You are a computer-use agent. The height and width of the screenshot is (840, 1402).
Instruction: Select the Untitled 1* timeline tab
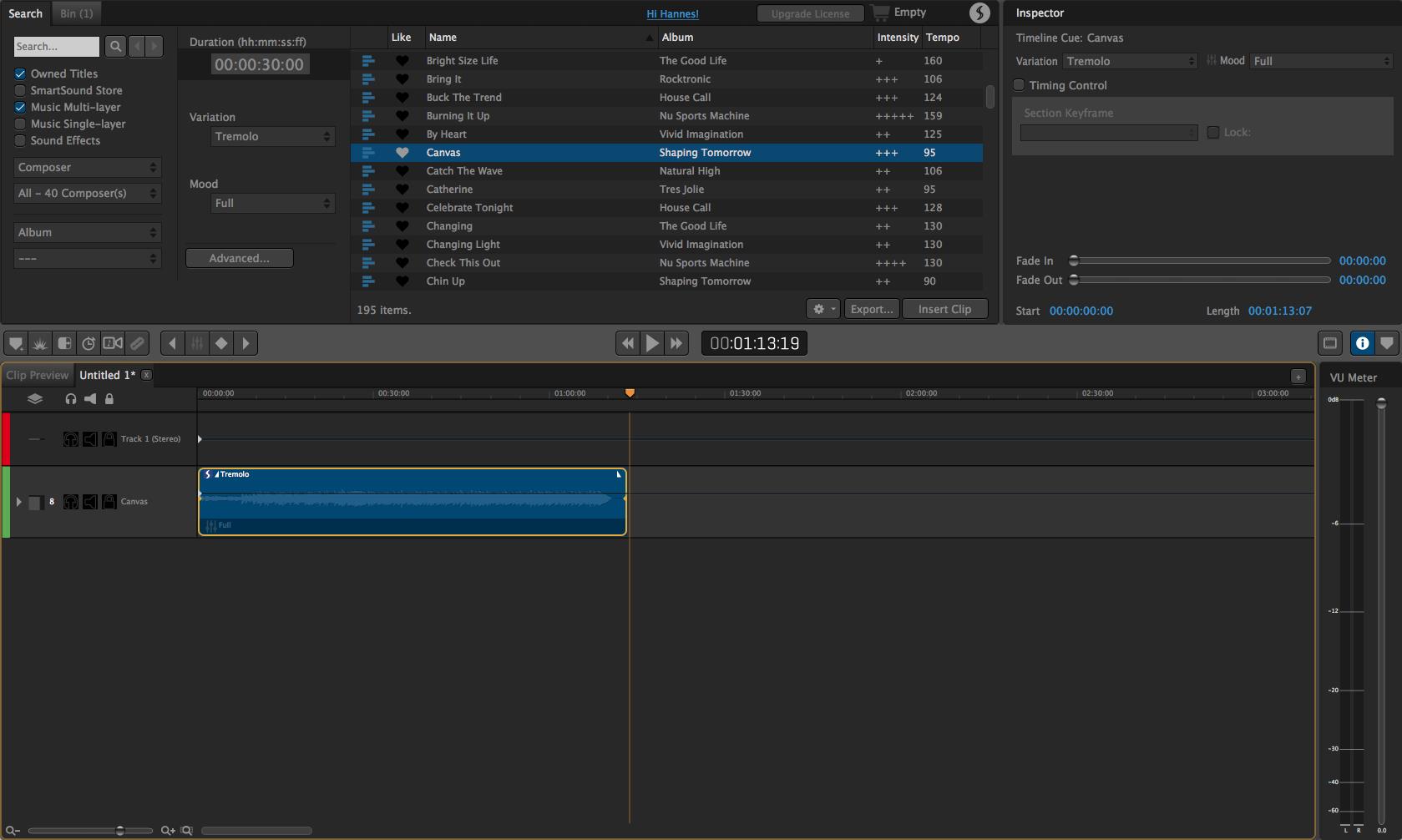click(107, 375)
